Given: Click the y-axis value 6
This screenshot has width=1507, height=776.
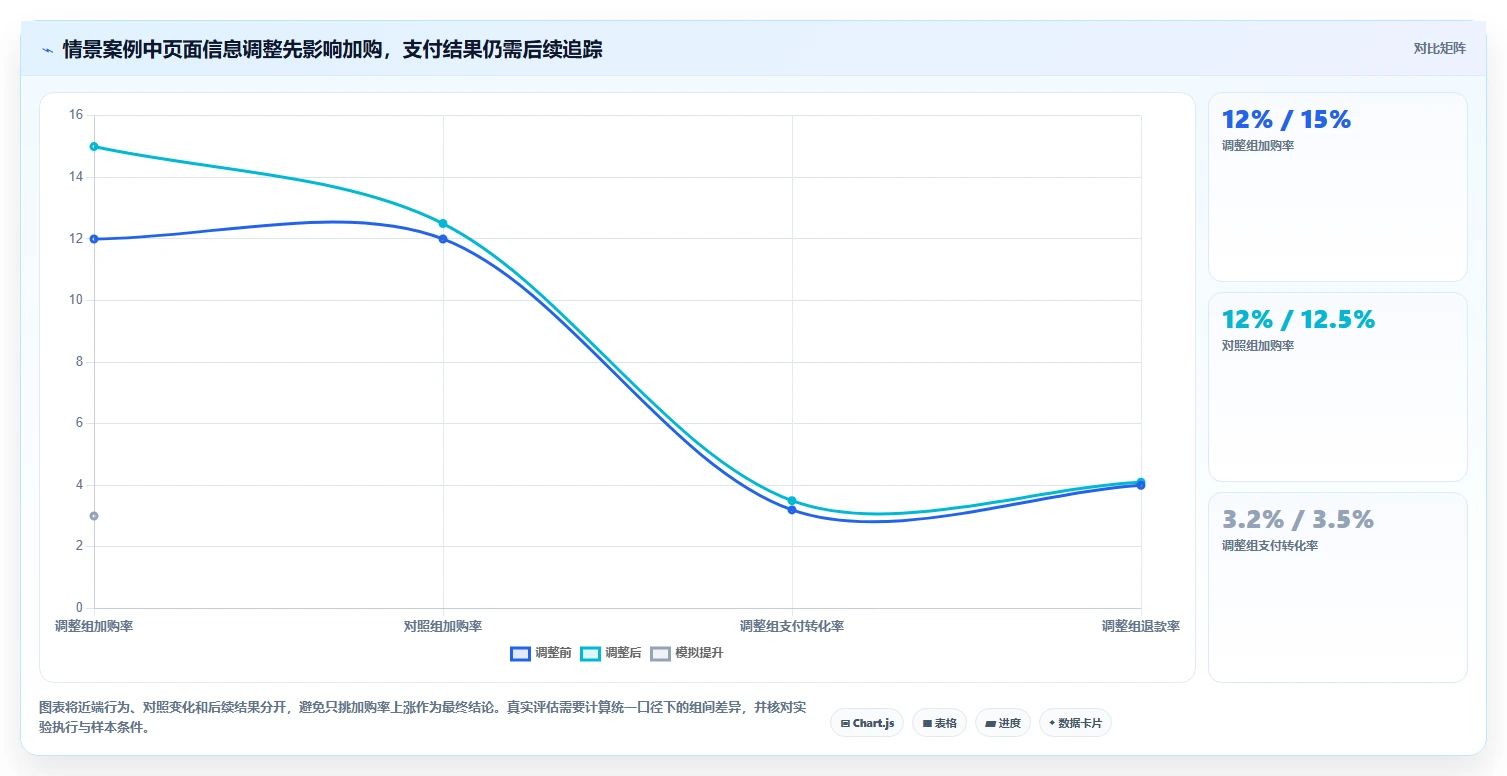Looking at the screenshot, I should [x=79, y=423].
